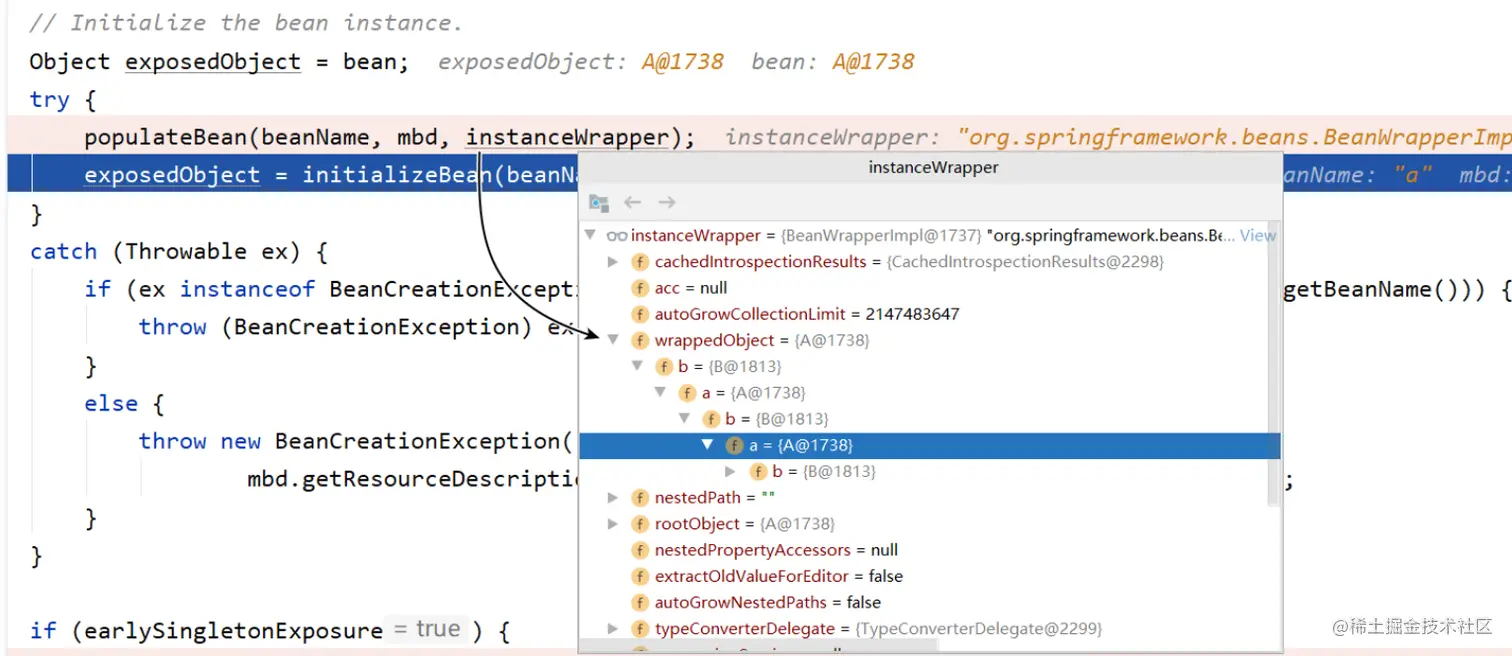Expand the cachedIntrospectionResults node

click(613, 262)
